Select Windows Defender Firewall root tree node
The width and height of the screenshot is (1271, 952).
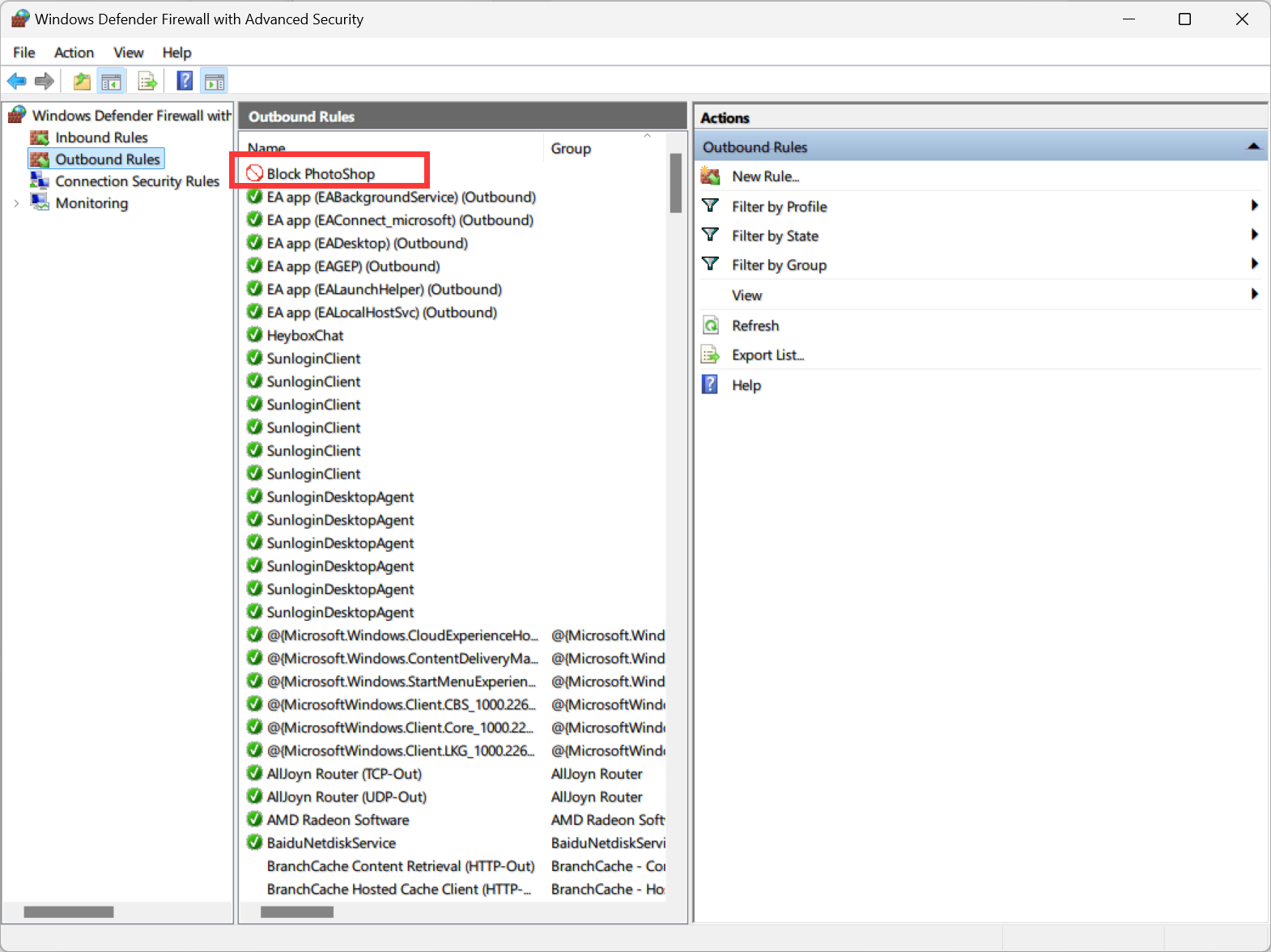pos(131,116)
